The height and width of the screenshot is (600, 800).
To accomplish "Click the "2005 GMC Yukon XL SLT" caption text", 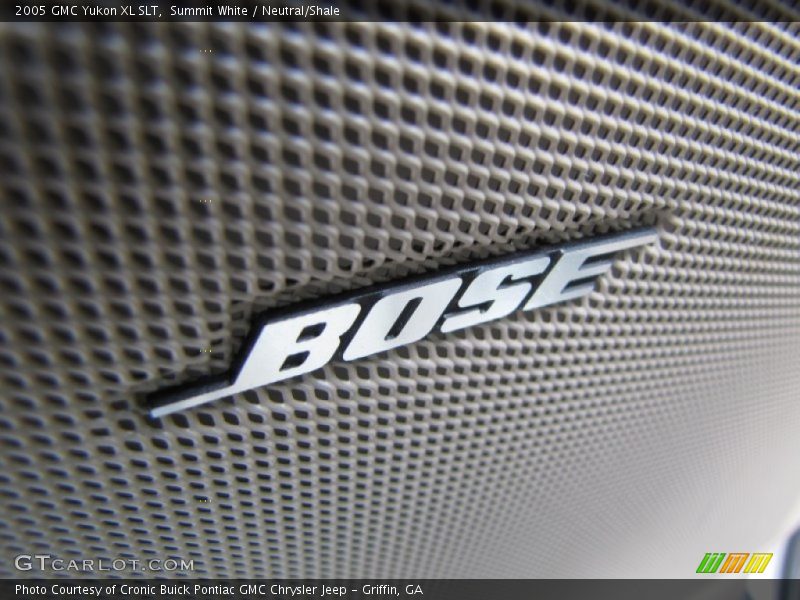I will 88,11.
